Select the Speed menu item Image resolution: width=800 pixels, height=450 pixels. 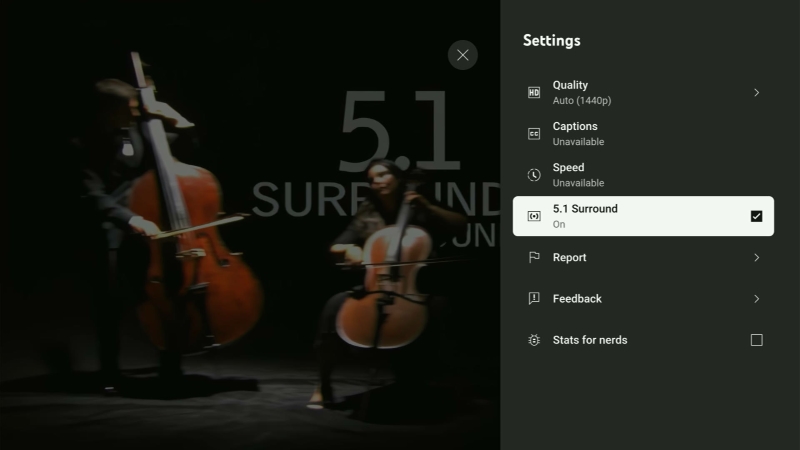coord(643,175)
